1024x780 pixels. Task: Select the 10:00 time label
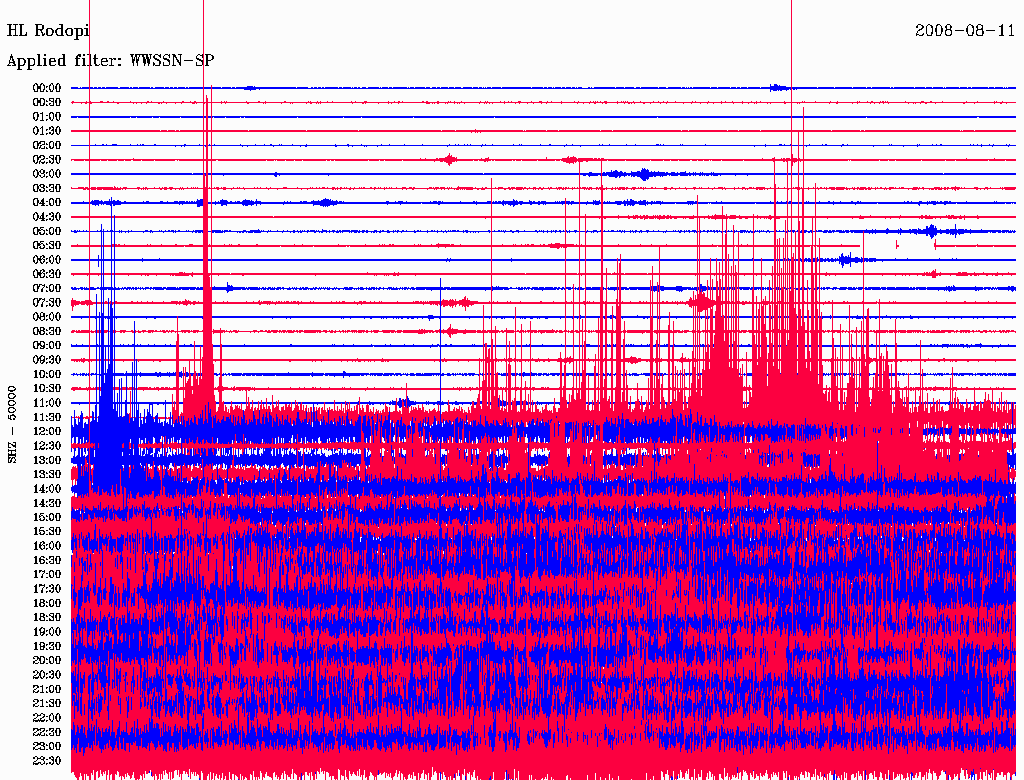tap(47, 374)
